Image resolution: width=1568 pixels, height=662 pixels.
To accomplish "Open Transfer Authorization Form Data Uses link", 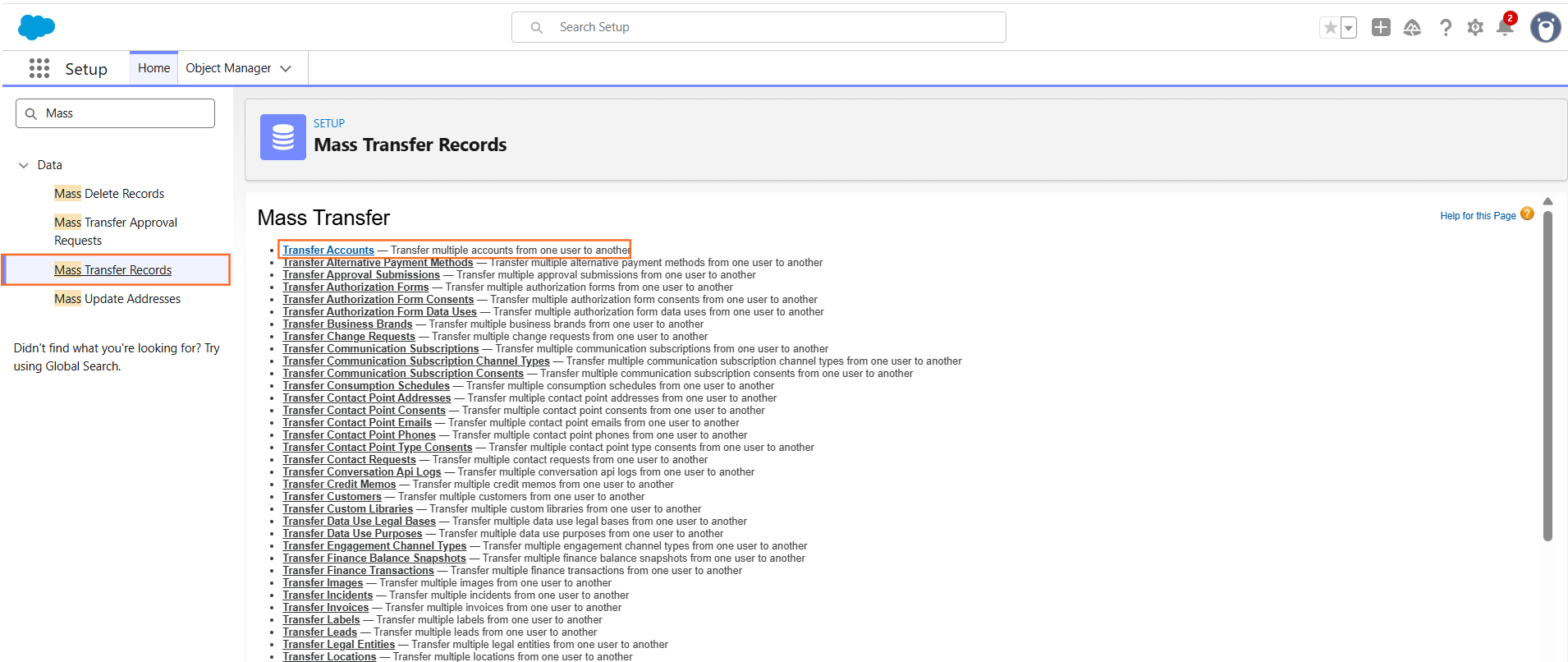I will [379, 312].
